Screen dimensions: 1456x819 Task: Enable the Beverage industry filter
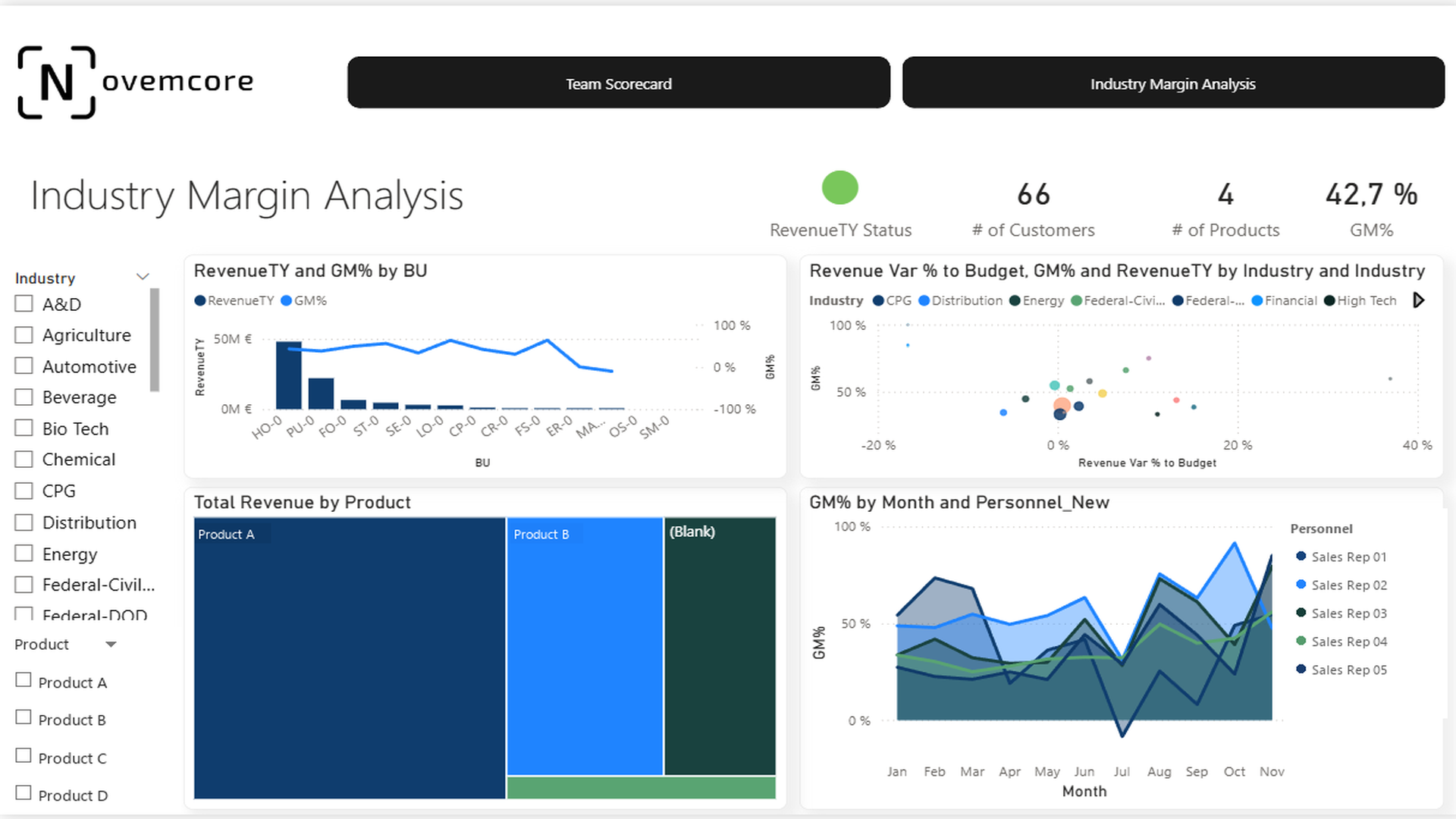coord(24,397)
